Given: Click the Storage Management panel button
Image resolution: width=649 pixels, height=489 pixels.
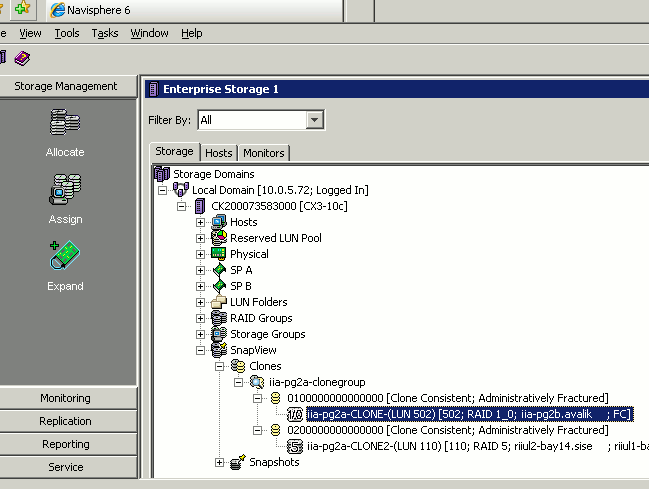Looking at the screenshot, I should point(66,86).
